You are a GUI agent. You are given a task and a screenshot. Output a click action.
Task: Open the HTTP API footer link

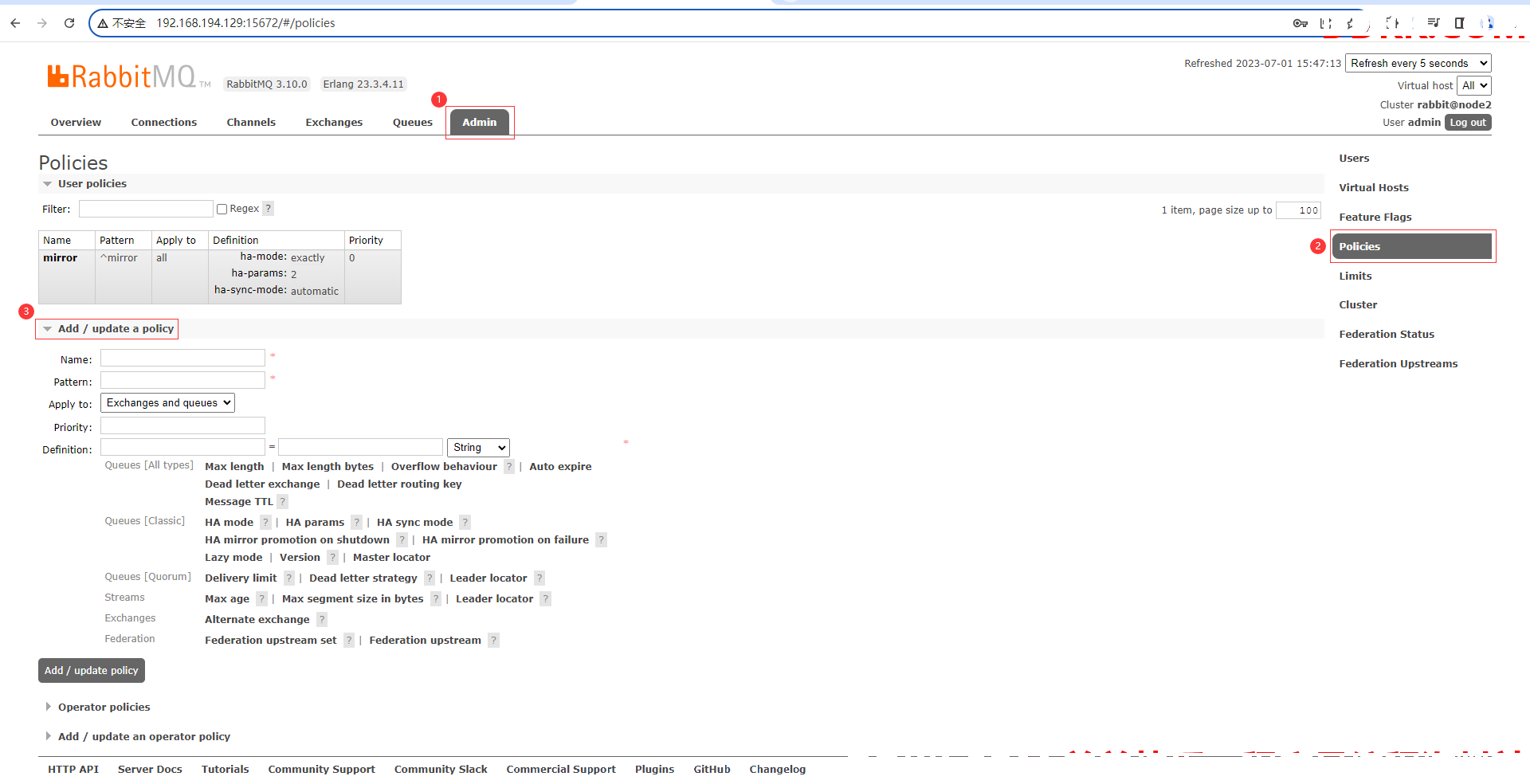point(73,770)
